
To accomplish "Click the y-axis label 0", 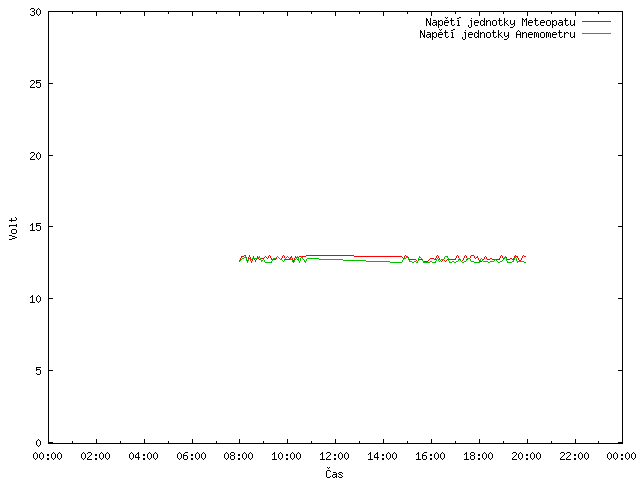I will pyautogui.click(x=38, y=442).
